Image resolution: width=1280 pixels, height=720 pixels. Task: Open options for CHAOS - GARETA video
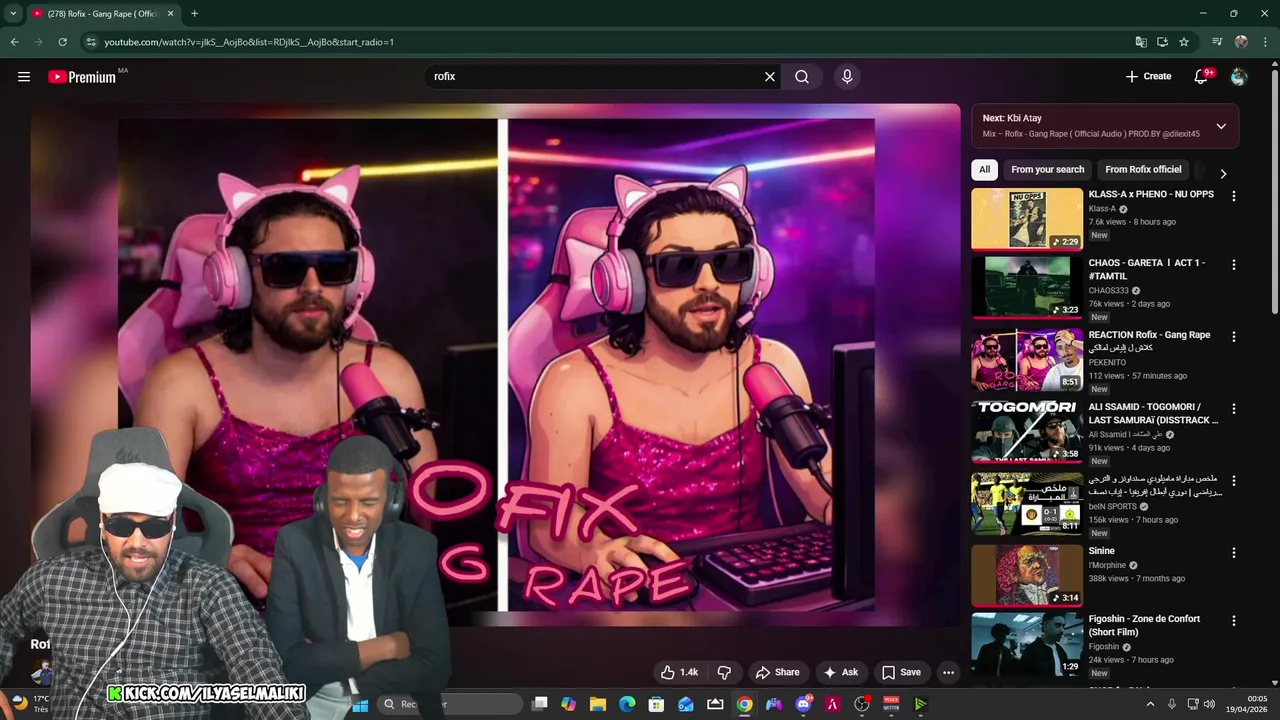coord(1233,265)
